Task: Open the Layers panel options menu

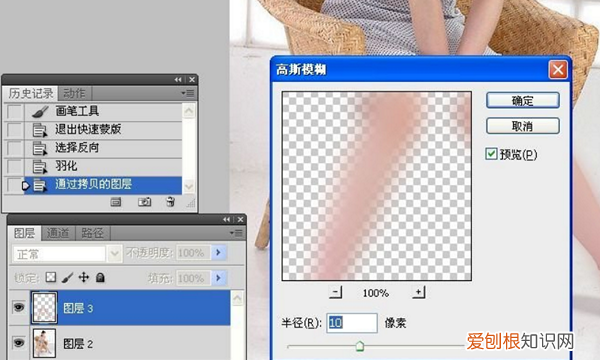Action: click(236, 233)
